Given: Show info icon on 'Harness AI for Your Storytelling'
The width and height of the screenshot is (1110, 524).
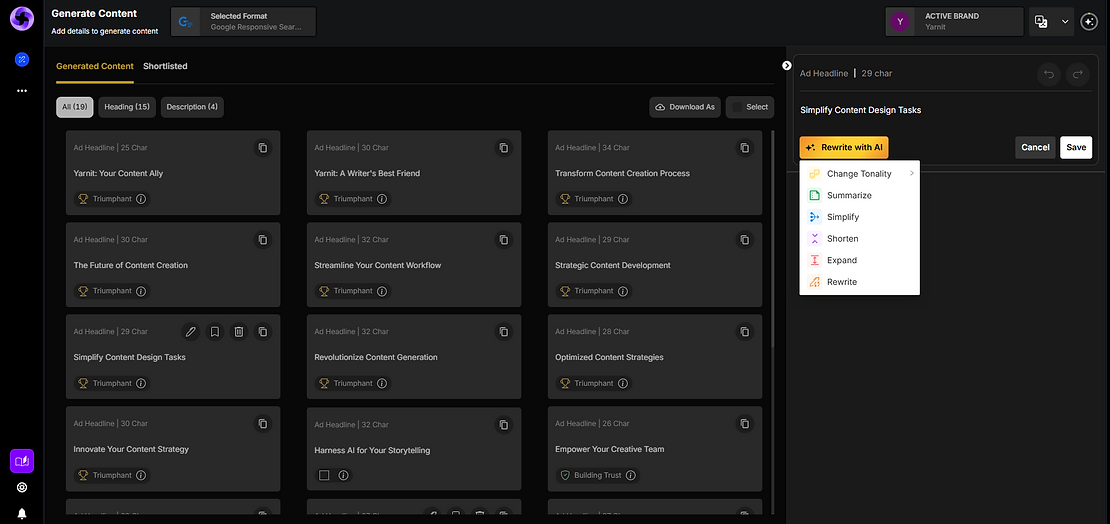Looking at the screenshot, I should [x=343, y=475].
